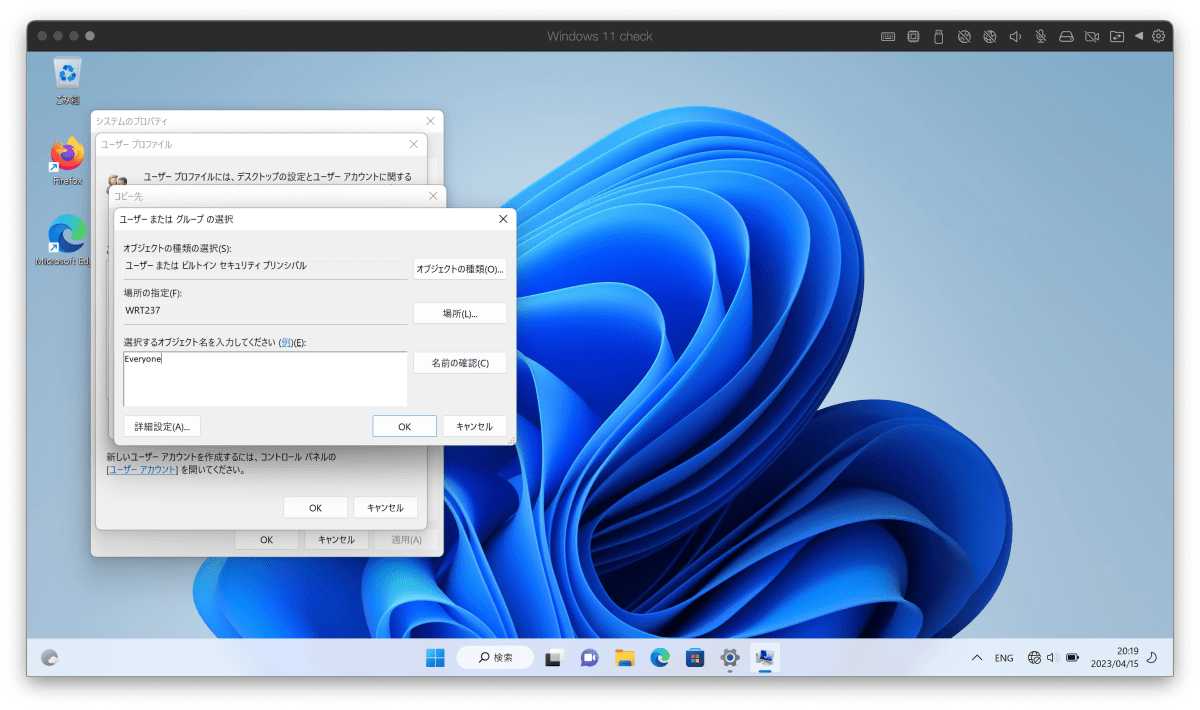
Task: Click the 場所(L)... button
Action: (x=460, y=313)
